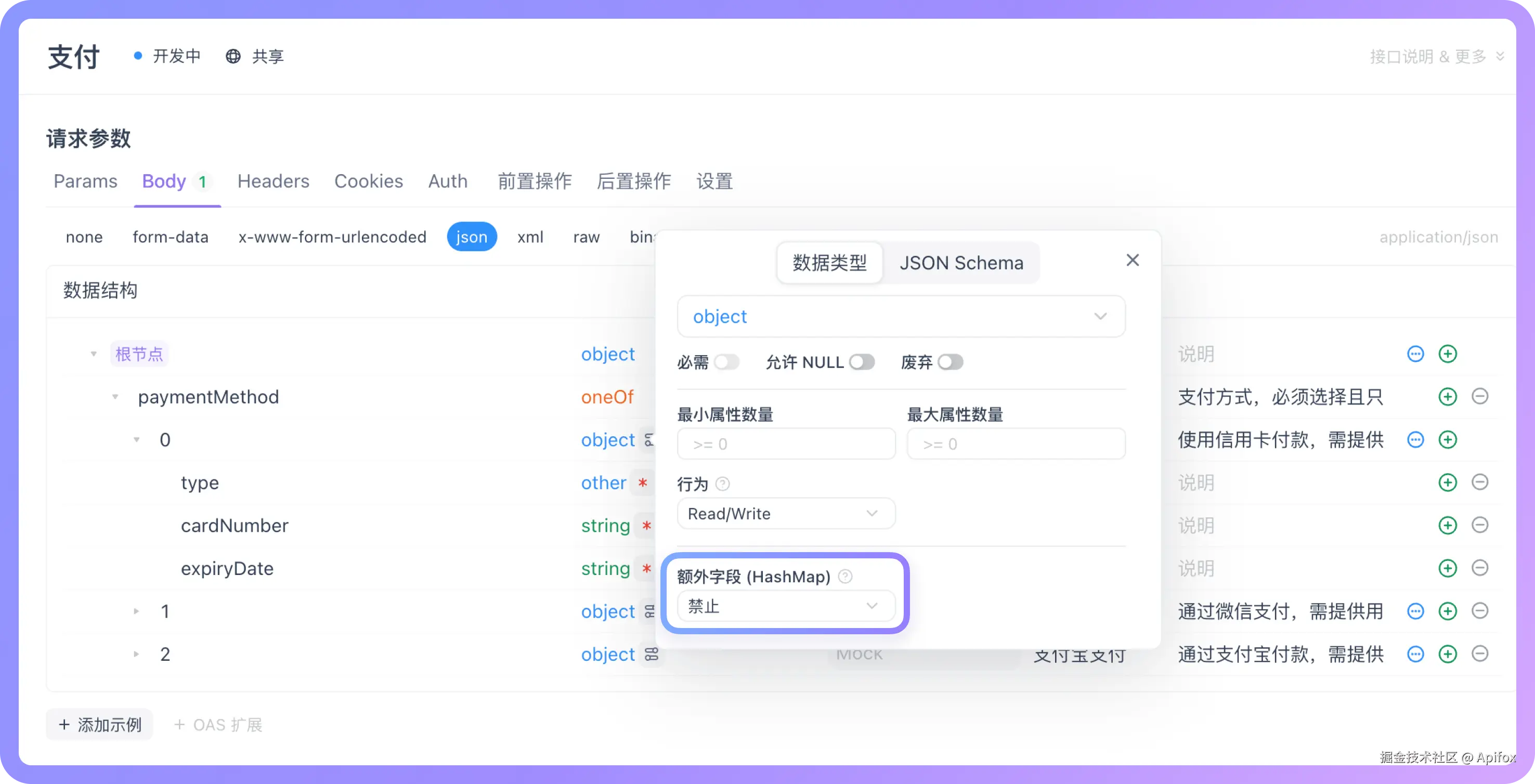Enable the 废弃 toggle
1535x784 pixels.
pos(950,362)
